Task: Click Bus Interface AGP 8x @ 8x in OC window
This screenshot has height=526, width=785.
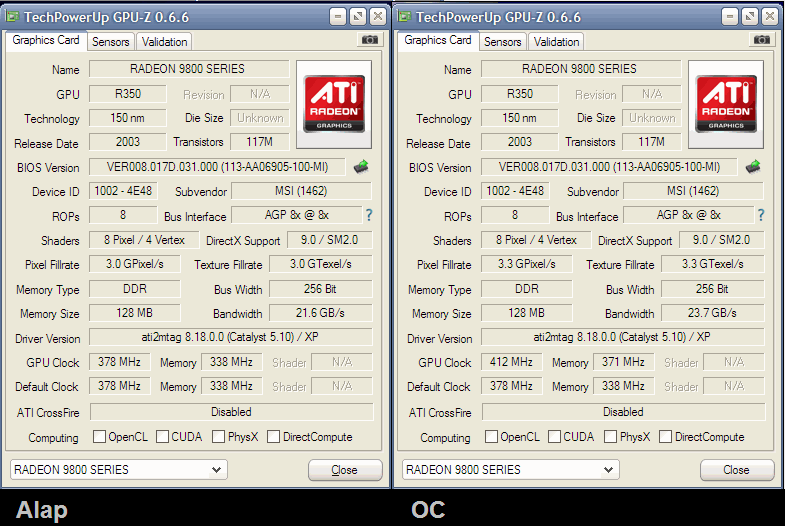Action: (688, 215)
